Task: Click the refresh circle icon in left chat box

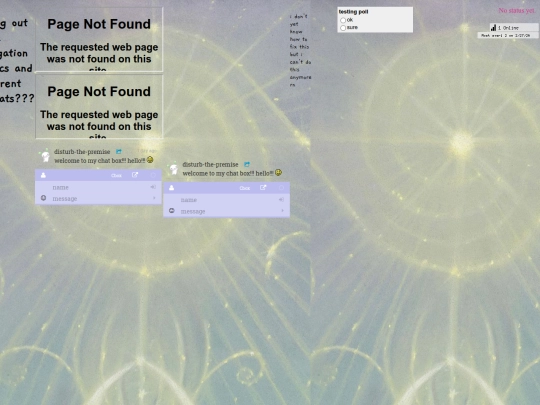Action: coord(153,175)
